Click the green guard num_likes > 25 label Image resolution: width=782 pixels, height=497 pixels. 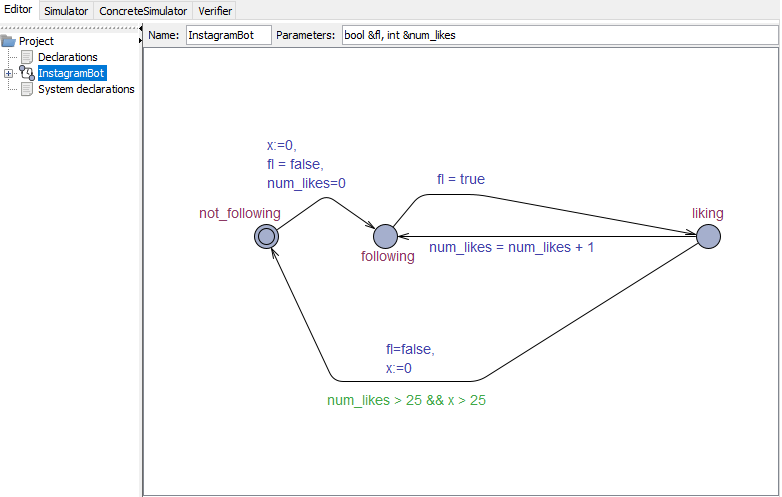click(x=406, y=400)
